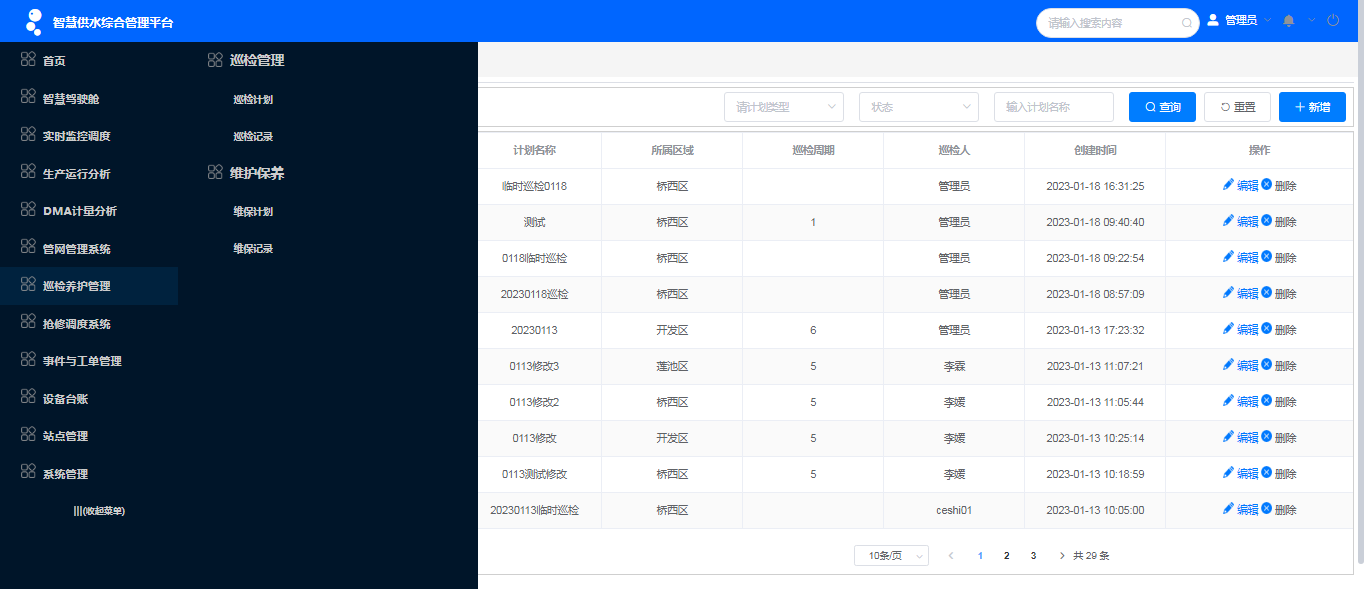The width and height of the screenshot is (1364, 589).
Task: Click delete icon for 20230118巡检 row
Action: (x=1267, y=293)
